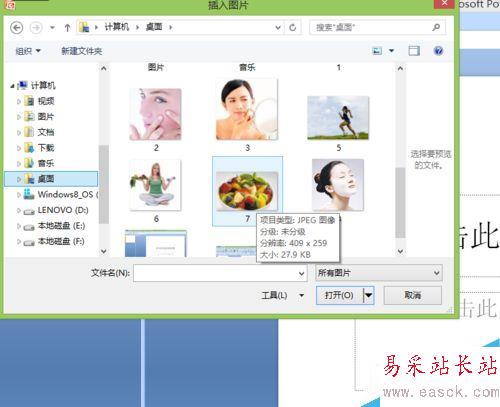Select image 7, the fruit salad
This screenshot has width=500, height=407.
(x=247, y=191)
